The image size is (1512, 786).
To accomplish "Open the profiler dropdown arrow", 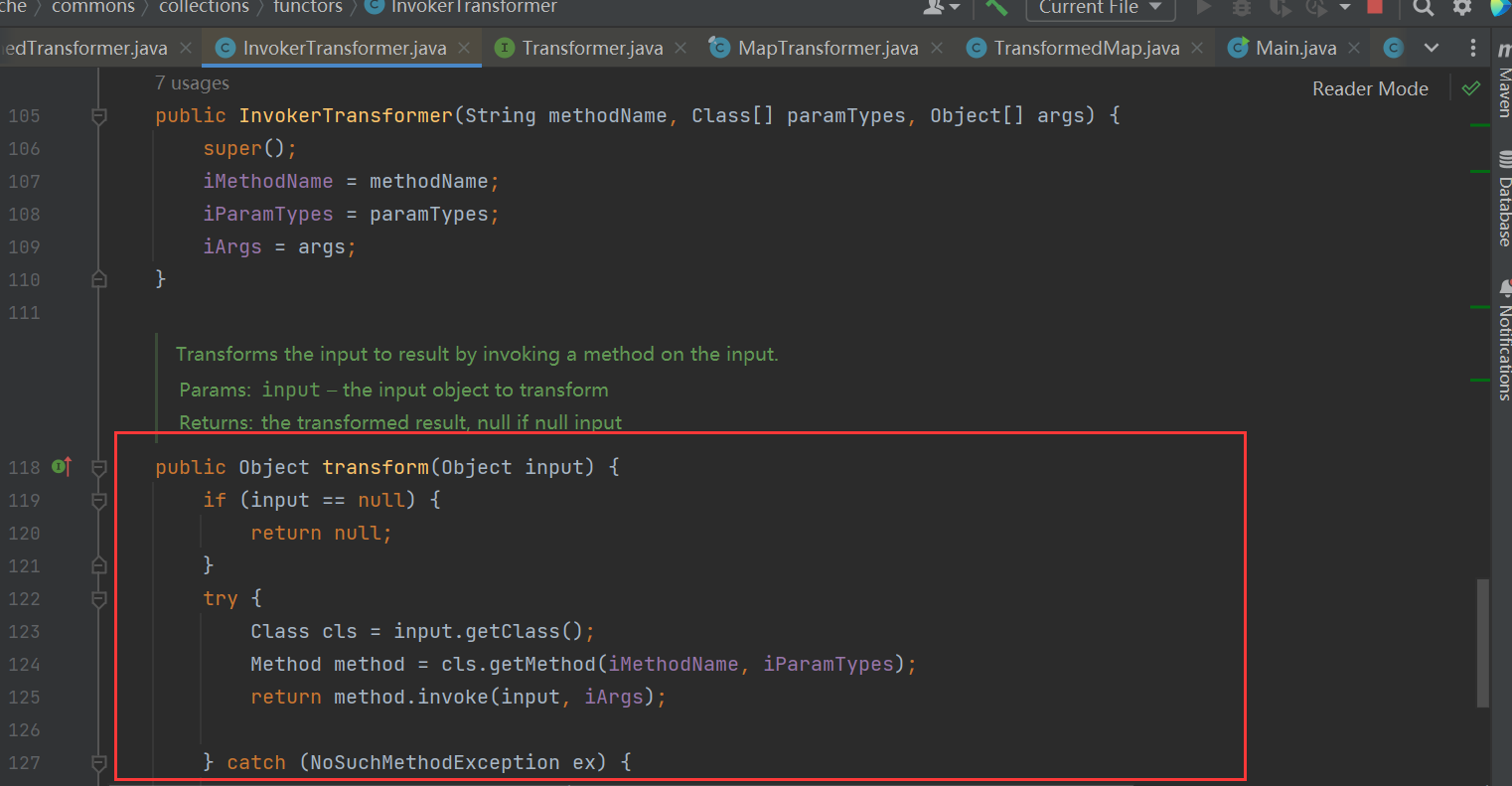I will [x=1346, y=8].
